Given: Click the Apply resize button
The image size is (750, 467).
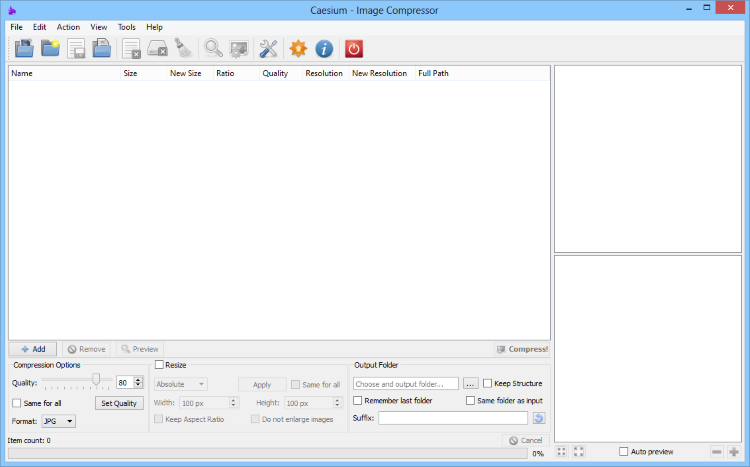Looking at the screenshot, I should click(262, 384).
